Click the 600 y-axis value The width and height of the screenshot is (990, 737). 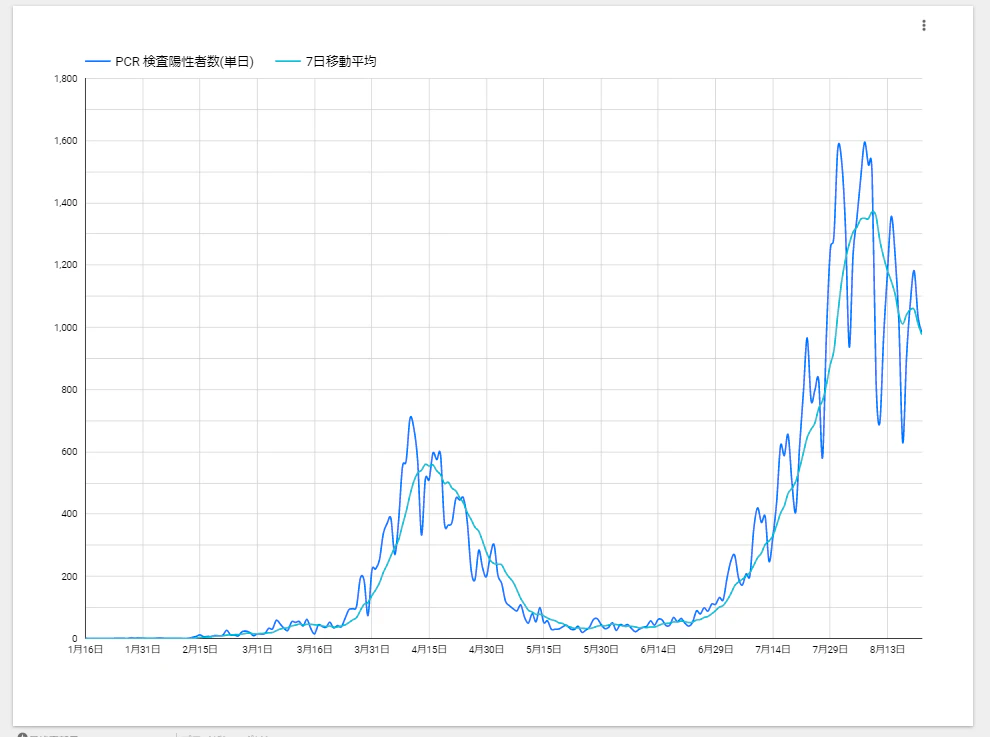[69, 452]
